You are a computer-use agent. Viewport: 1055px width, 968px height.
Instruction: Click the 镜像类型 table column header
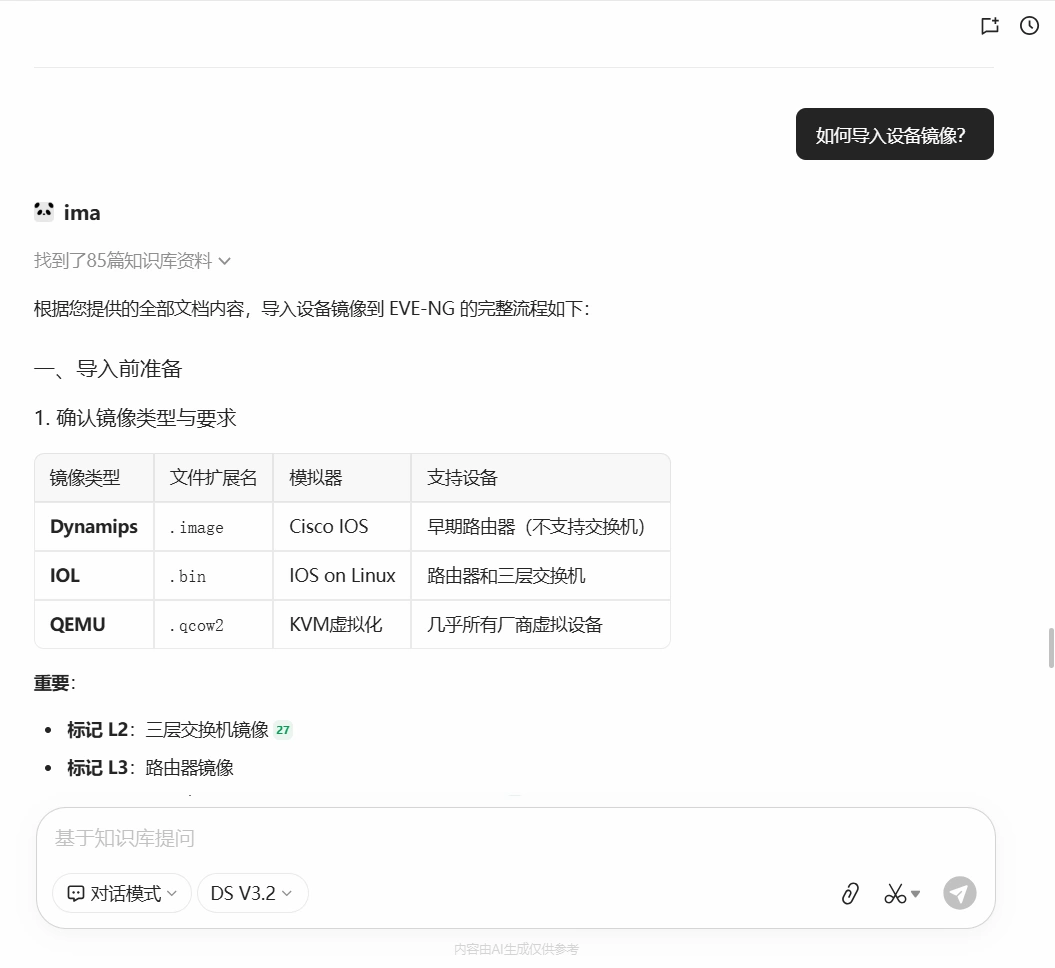click(x=85, y=478)
